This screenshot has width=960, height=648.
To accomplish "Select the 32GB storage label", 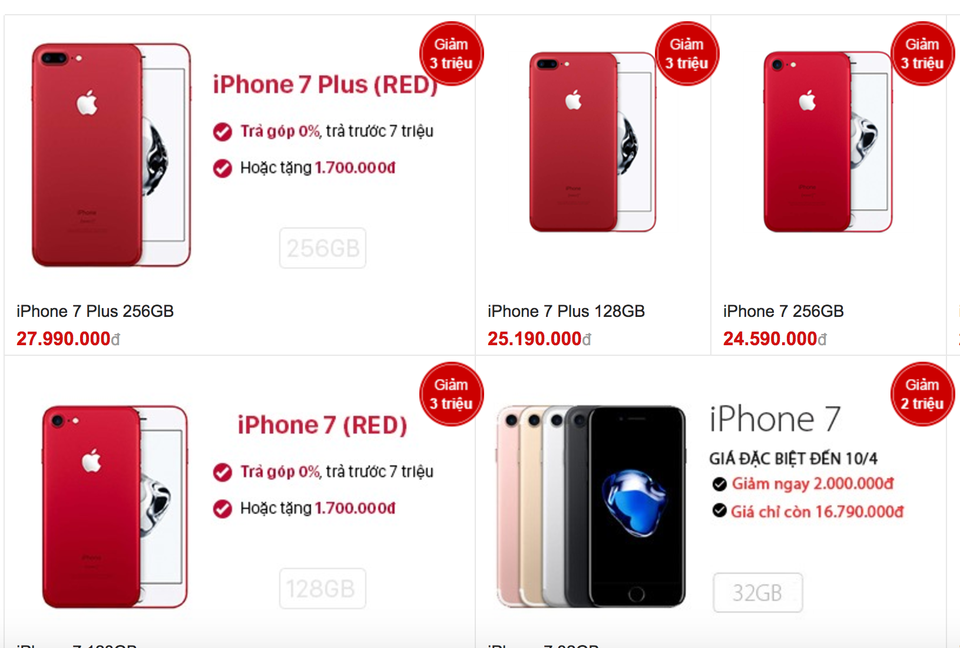I will pos(758,592).
